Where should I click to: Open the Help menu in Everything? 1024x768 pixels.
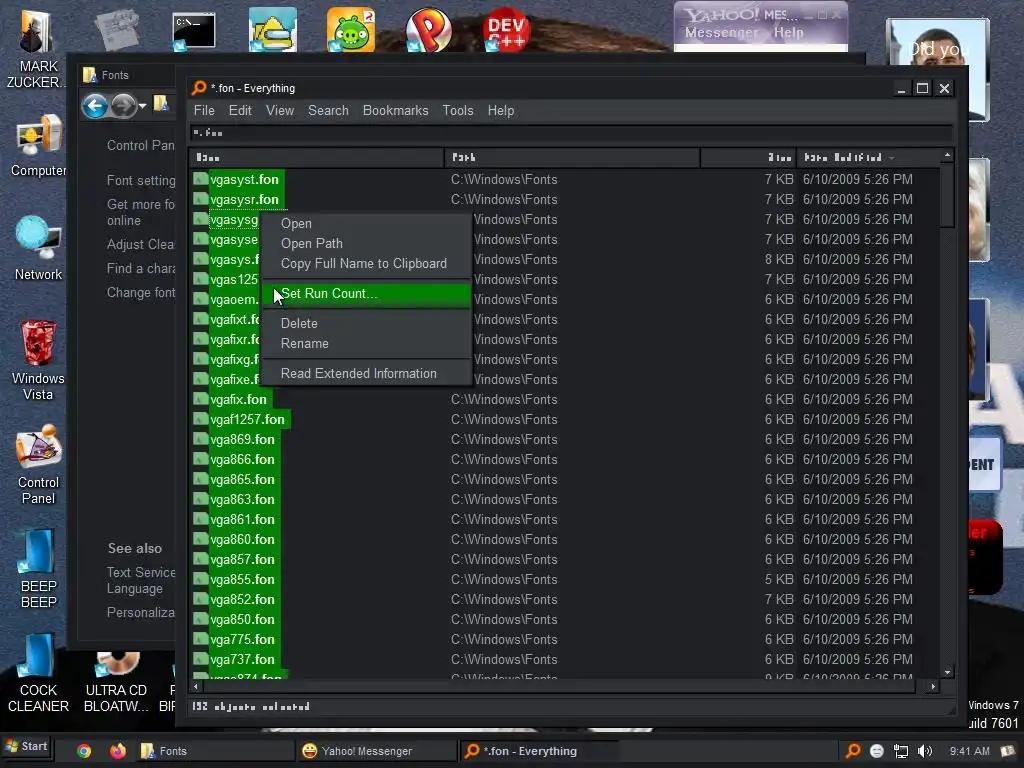(500, 110)
